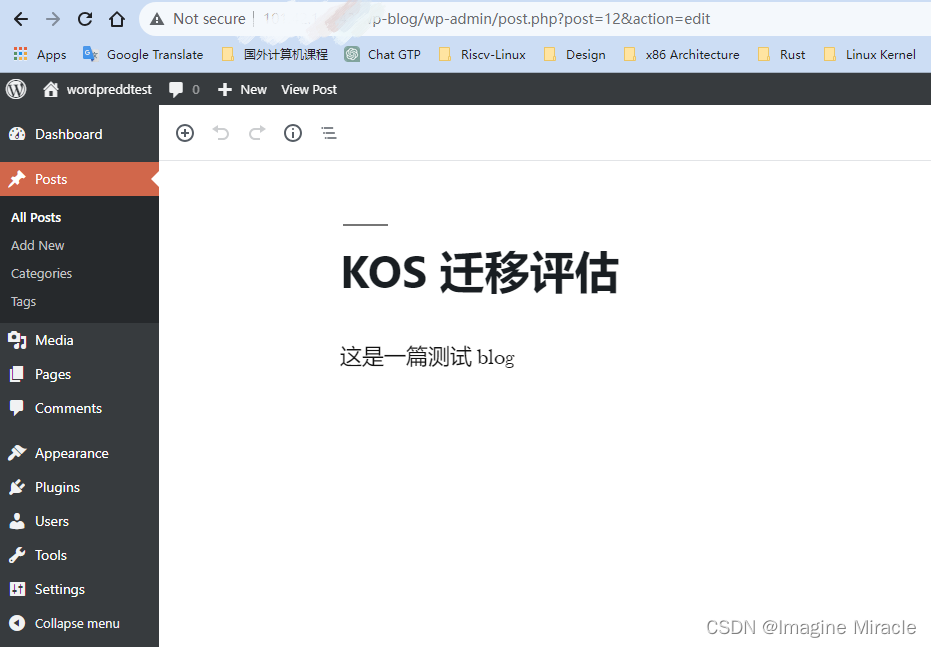This screenshot has height=647, width=931.
Task: Open the block navigation list icon
Action: pyautogui.click(x=329, y=133)
